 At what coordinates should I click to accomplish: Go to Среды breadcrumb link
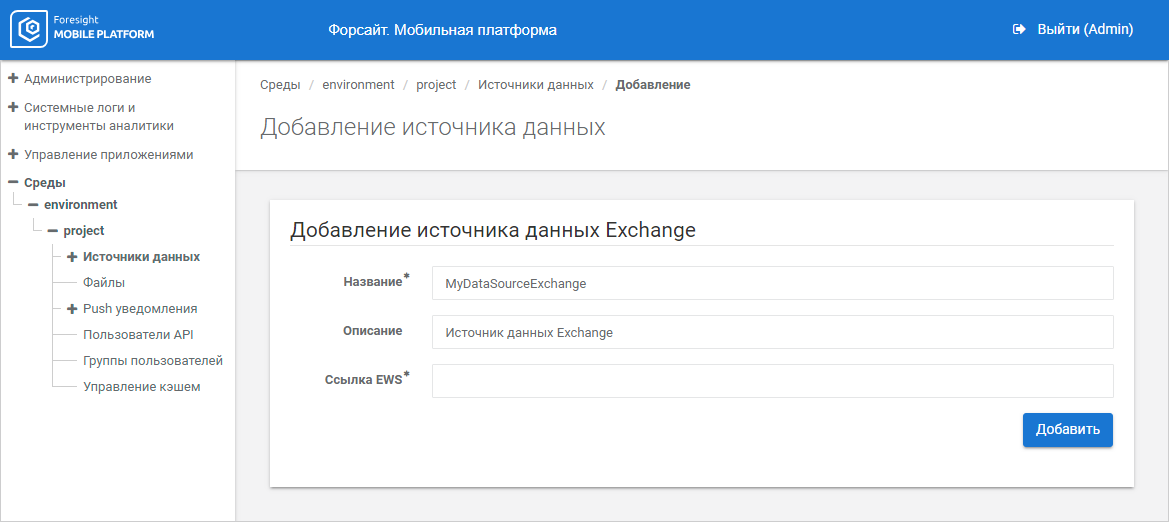coord(280,85)
